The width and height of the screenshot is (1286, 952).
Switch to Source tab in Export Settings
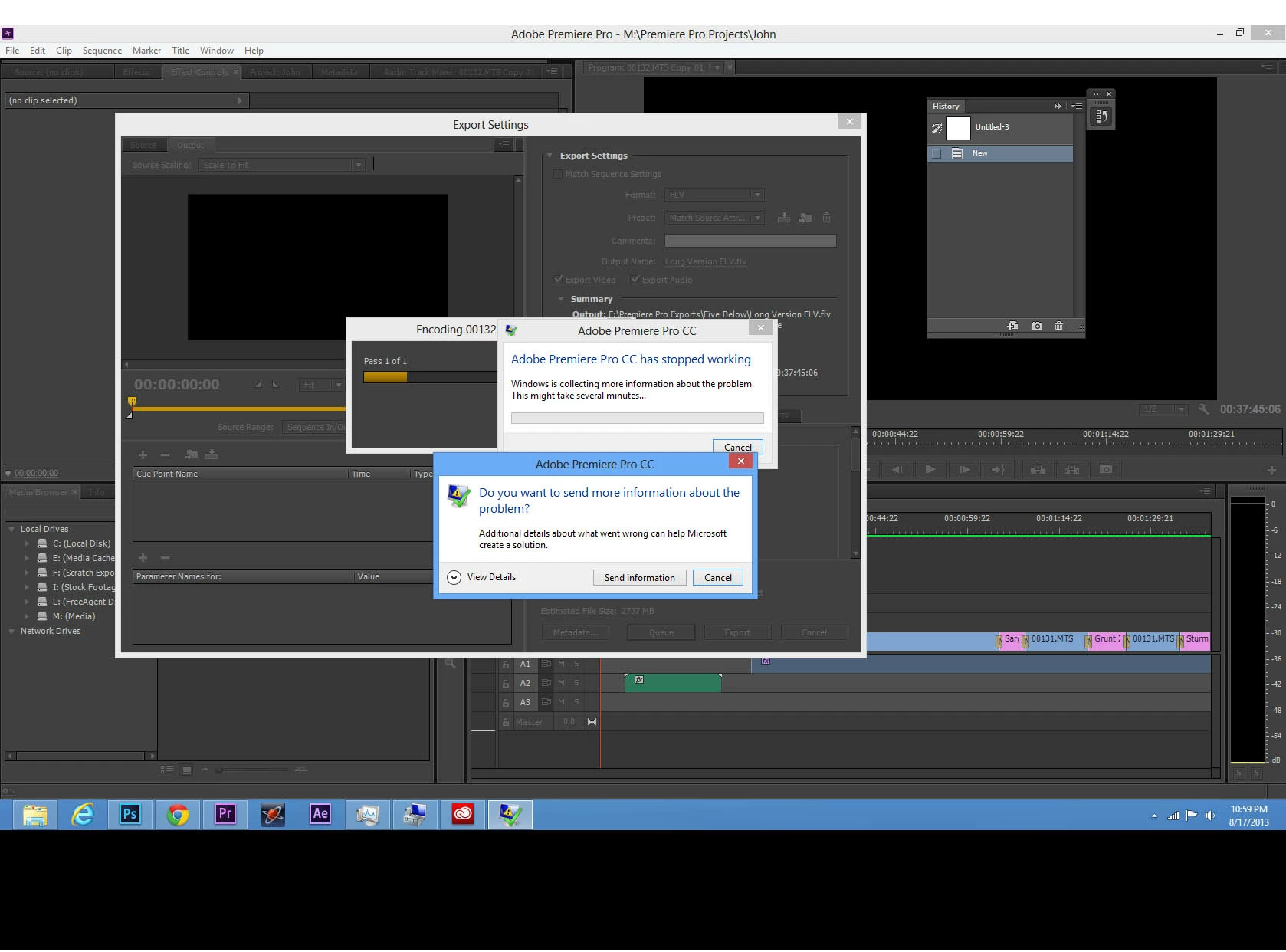pyautogui.click(x=143, y=145)
